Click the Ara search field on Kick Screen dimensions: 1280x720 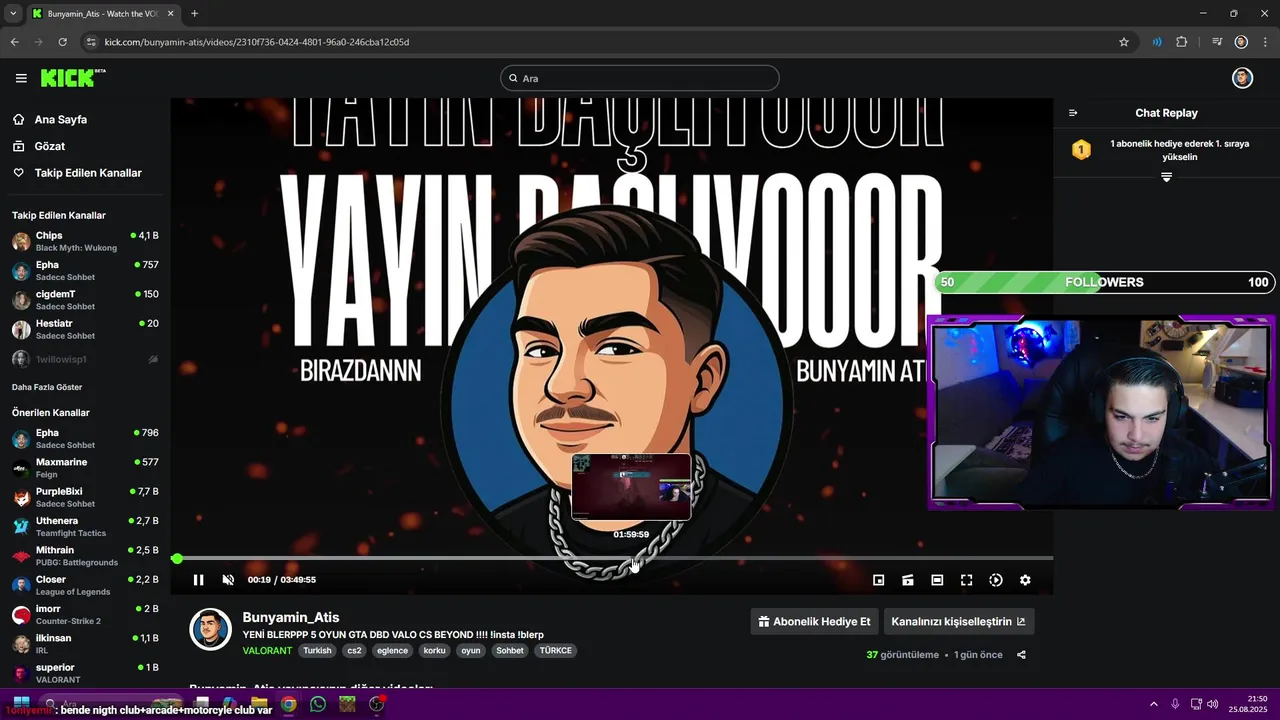(640, 78)
